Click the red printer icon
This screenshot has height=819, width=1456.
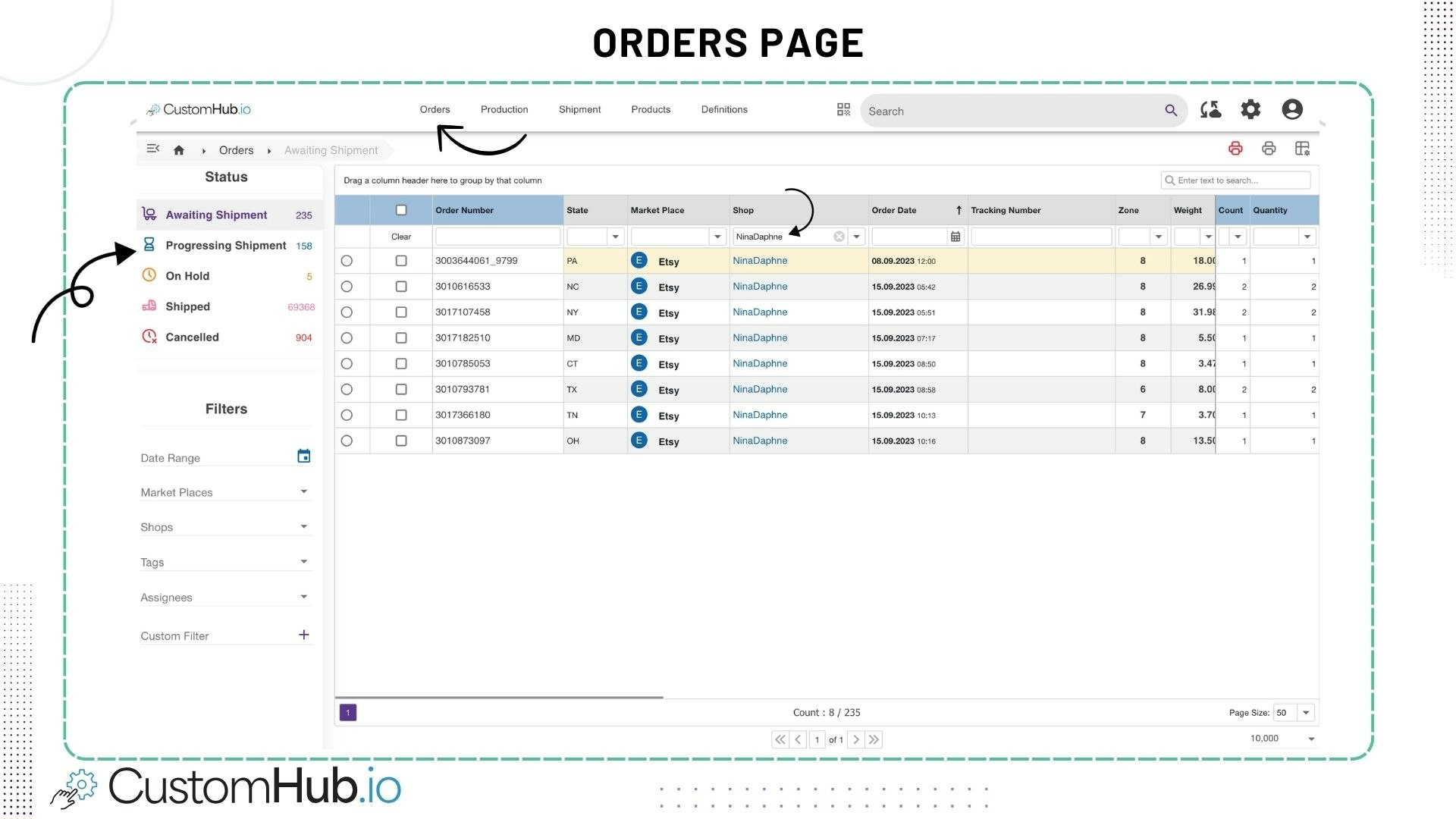pyautogui.click(x=1235, y=149)
